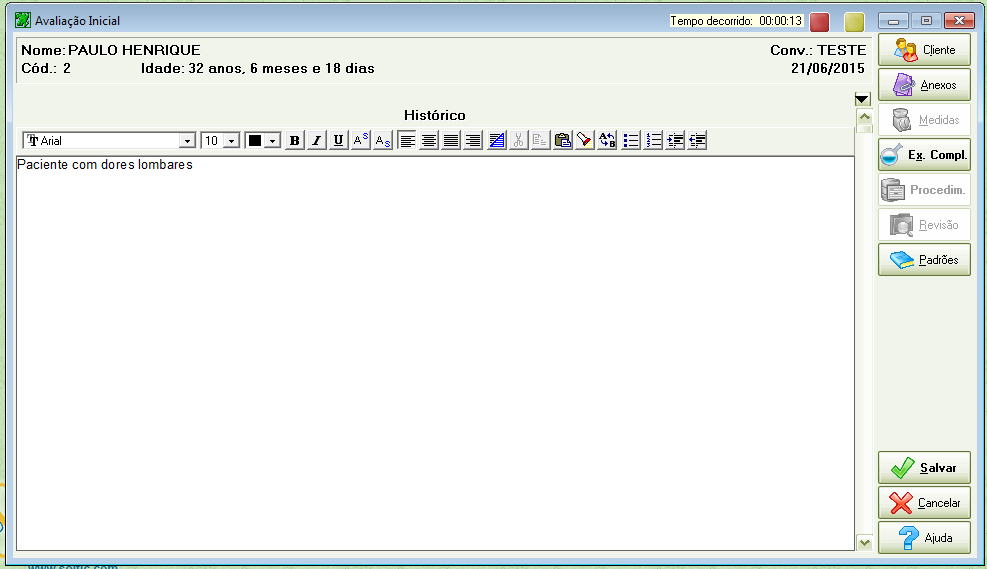Click inside the Histórico text area
Viewport: 987px width, 569px height.
pos(435,350)
